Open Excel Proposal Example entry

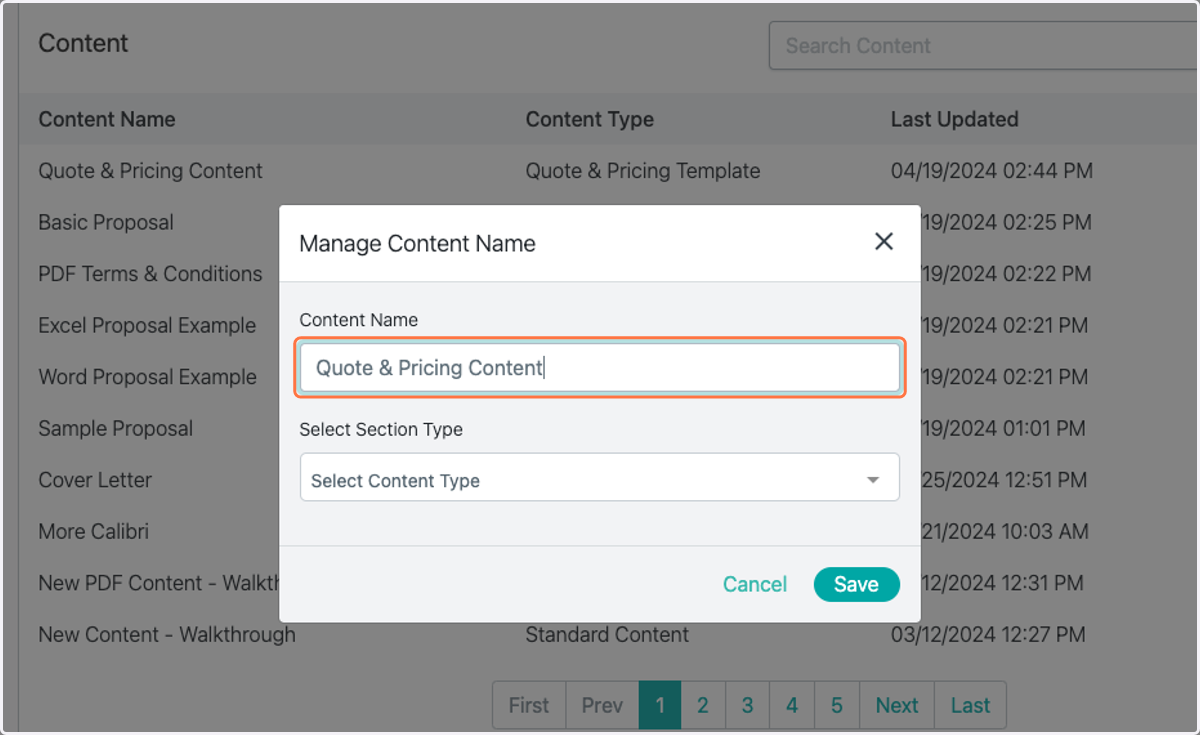(x=147, y=326)
